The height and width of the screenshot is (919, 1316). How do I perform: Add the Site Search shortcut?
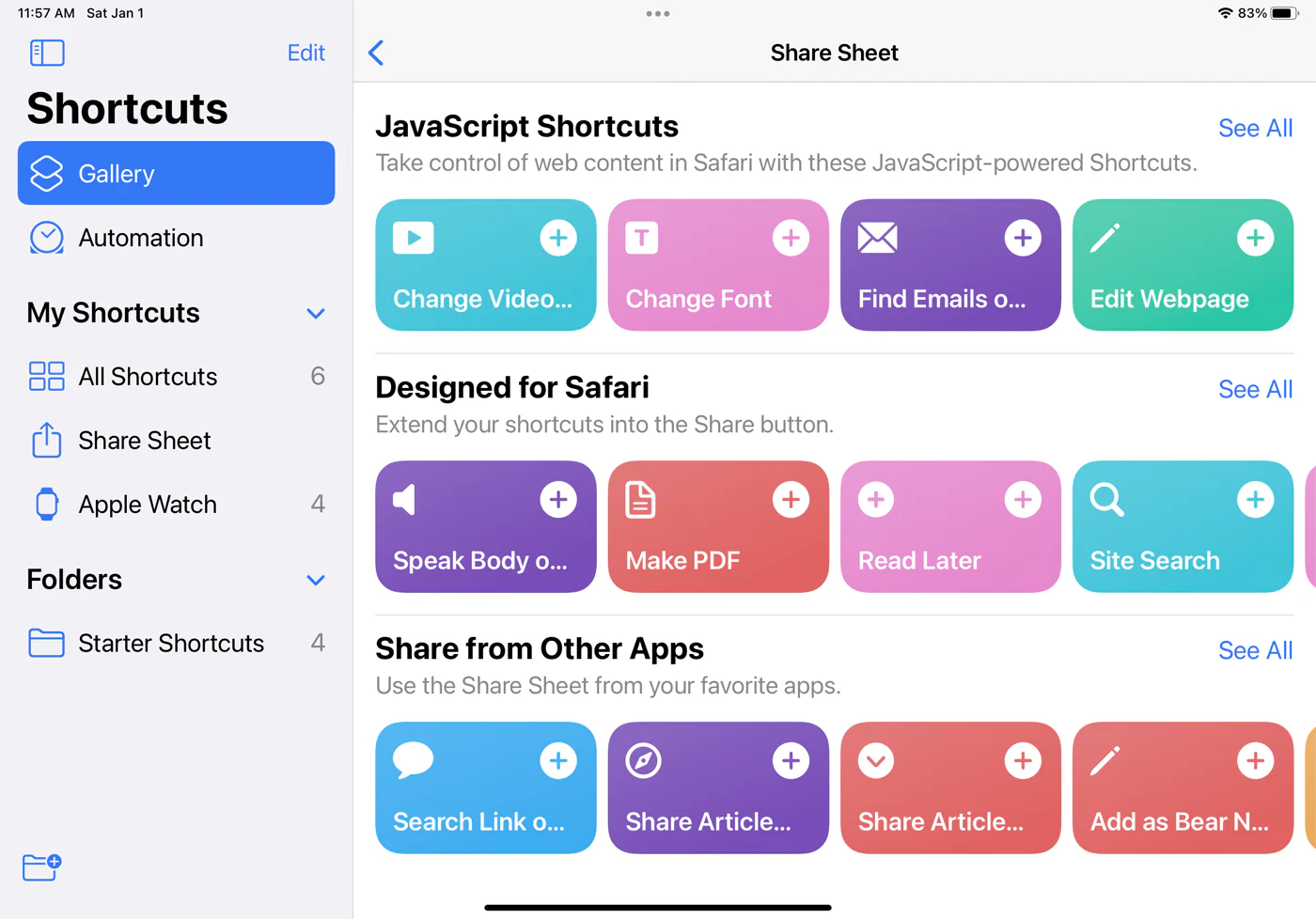click(1255, 499)
